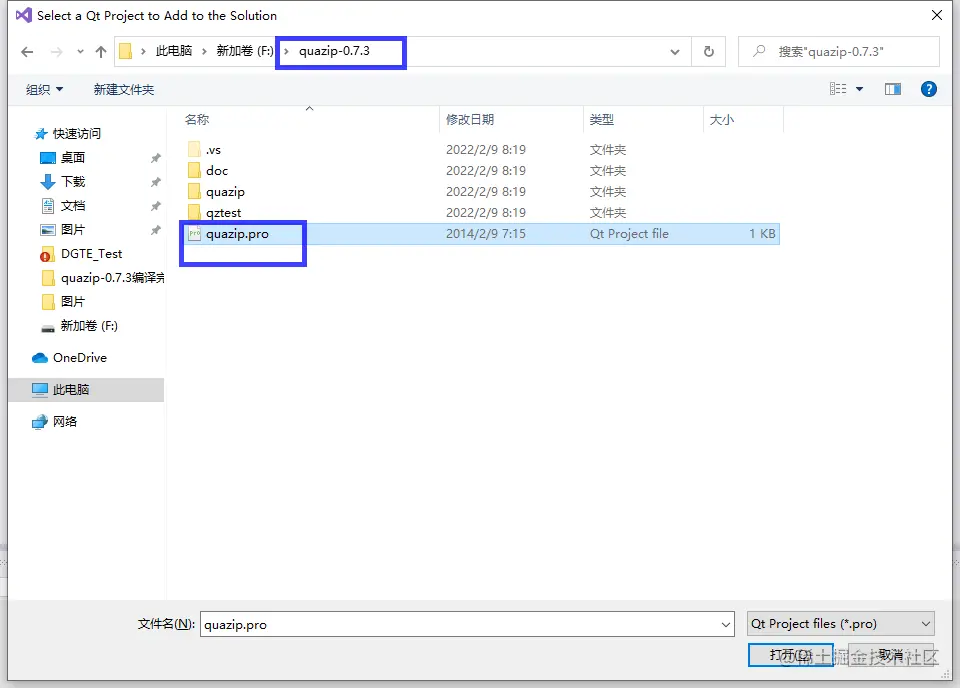Open 快速访问 in sidebar

(x=77, y=133)
